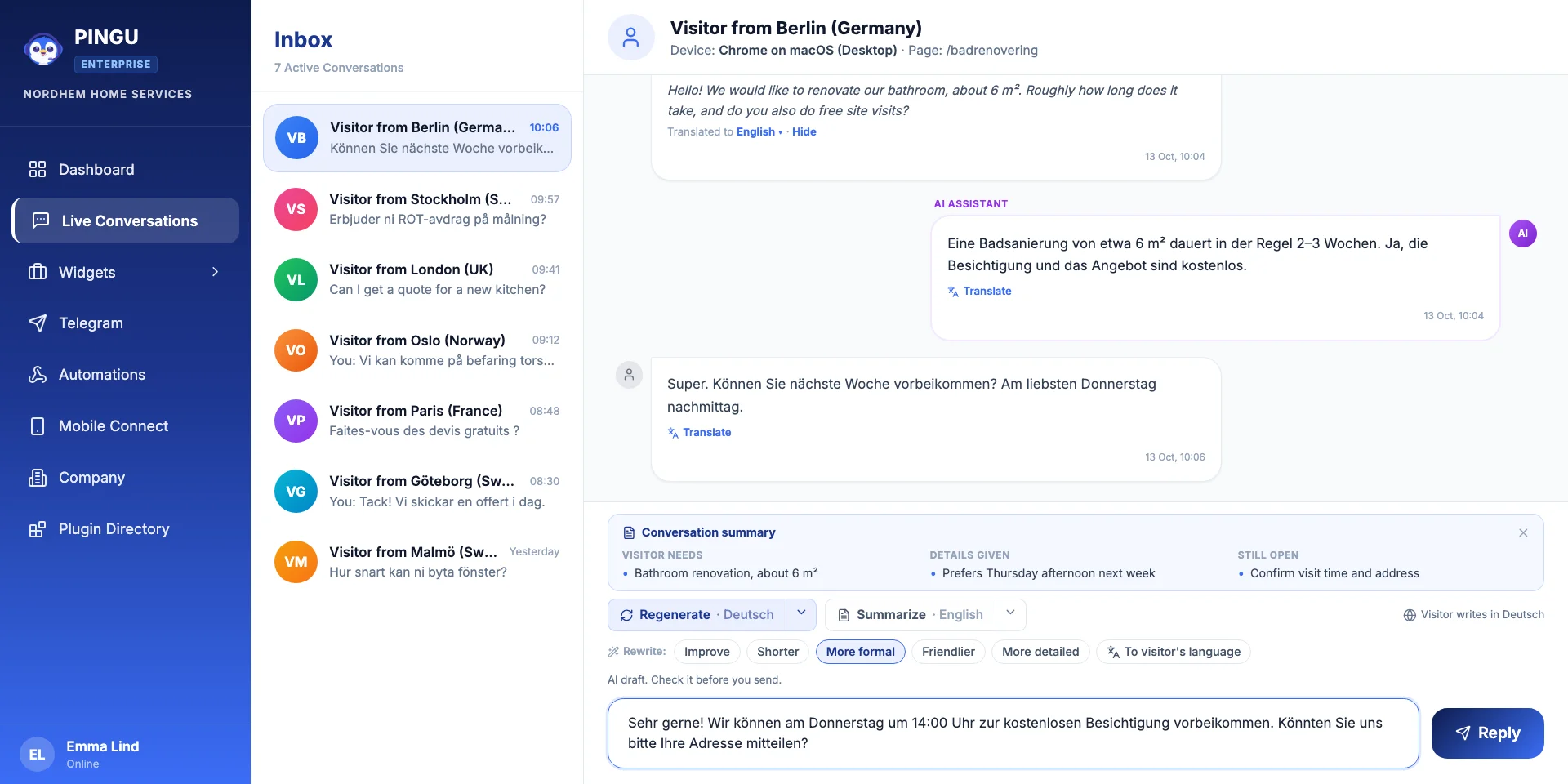The width and height of the screenshot is (1568, 784).
Task: Click the visitor avatar beside last message
Action: [629, 375]
